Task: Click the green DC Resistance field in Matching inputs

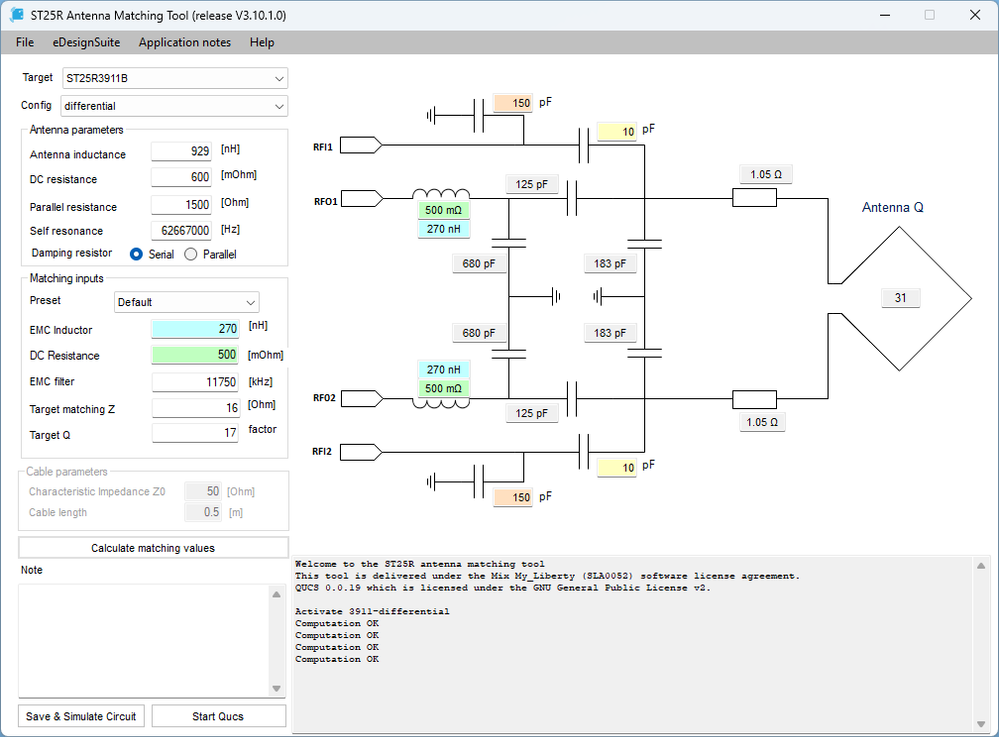Action: click(195, 355)
